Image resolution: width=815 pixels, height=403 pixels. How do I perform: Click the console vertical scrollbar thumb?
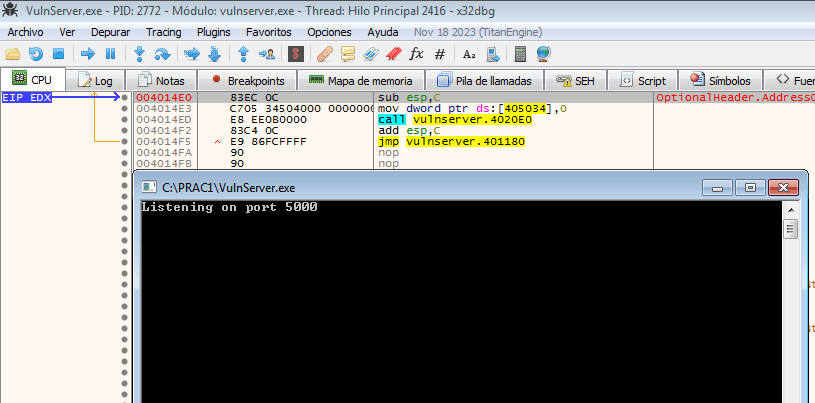(791, 228)
